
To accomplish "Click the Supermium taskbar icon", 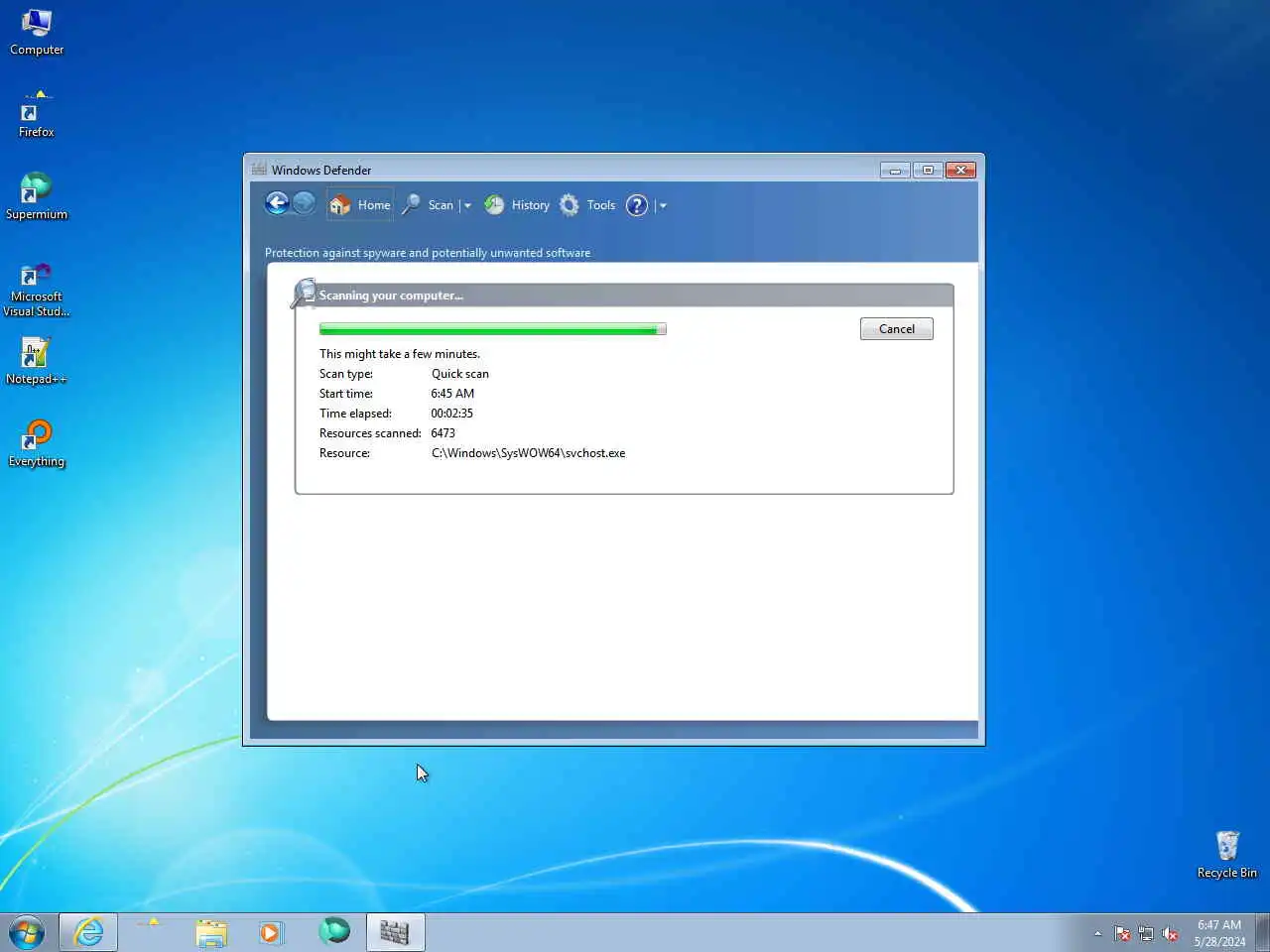I will coord(334,932).
